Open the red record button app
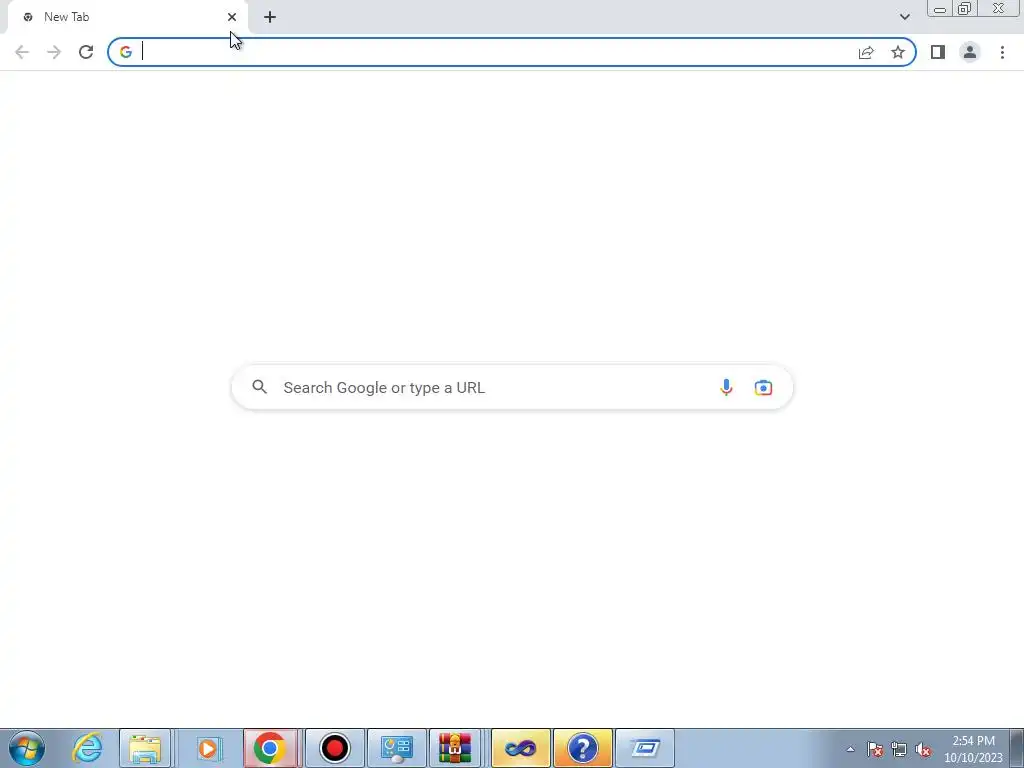Screen dimensions: 1024x768 click(334, 748)
